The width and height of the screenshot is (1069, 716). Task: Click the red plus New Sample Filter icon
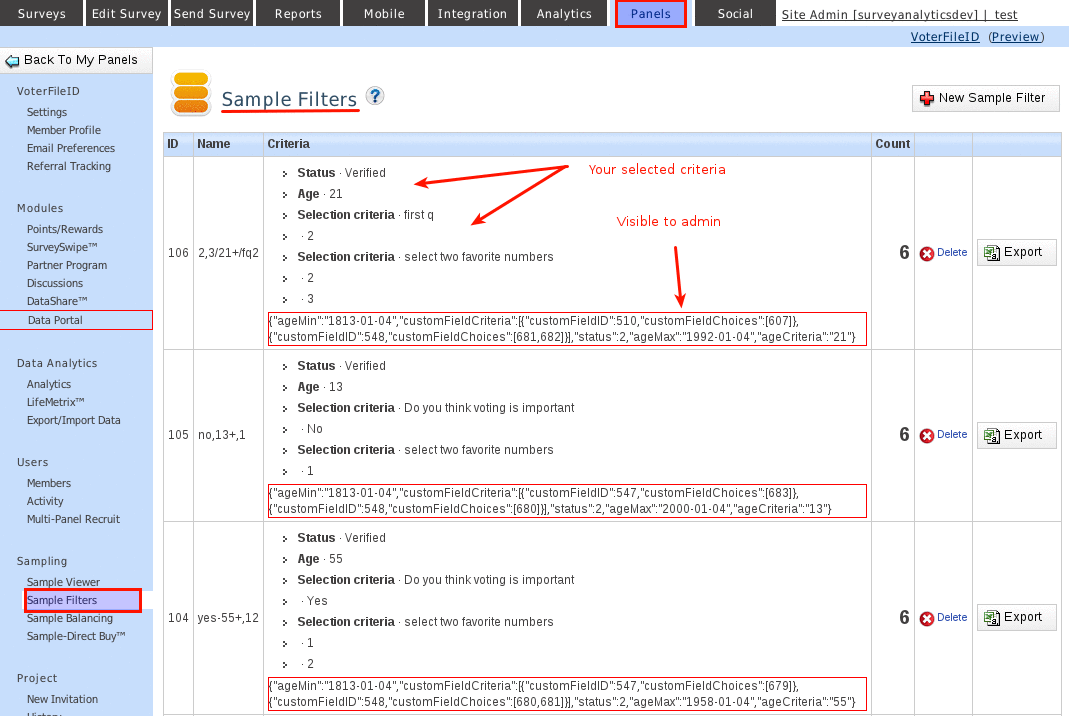[927, 98]
